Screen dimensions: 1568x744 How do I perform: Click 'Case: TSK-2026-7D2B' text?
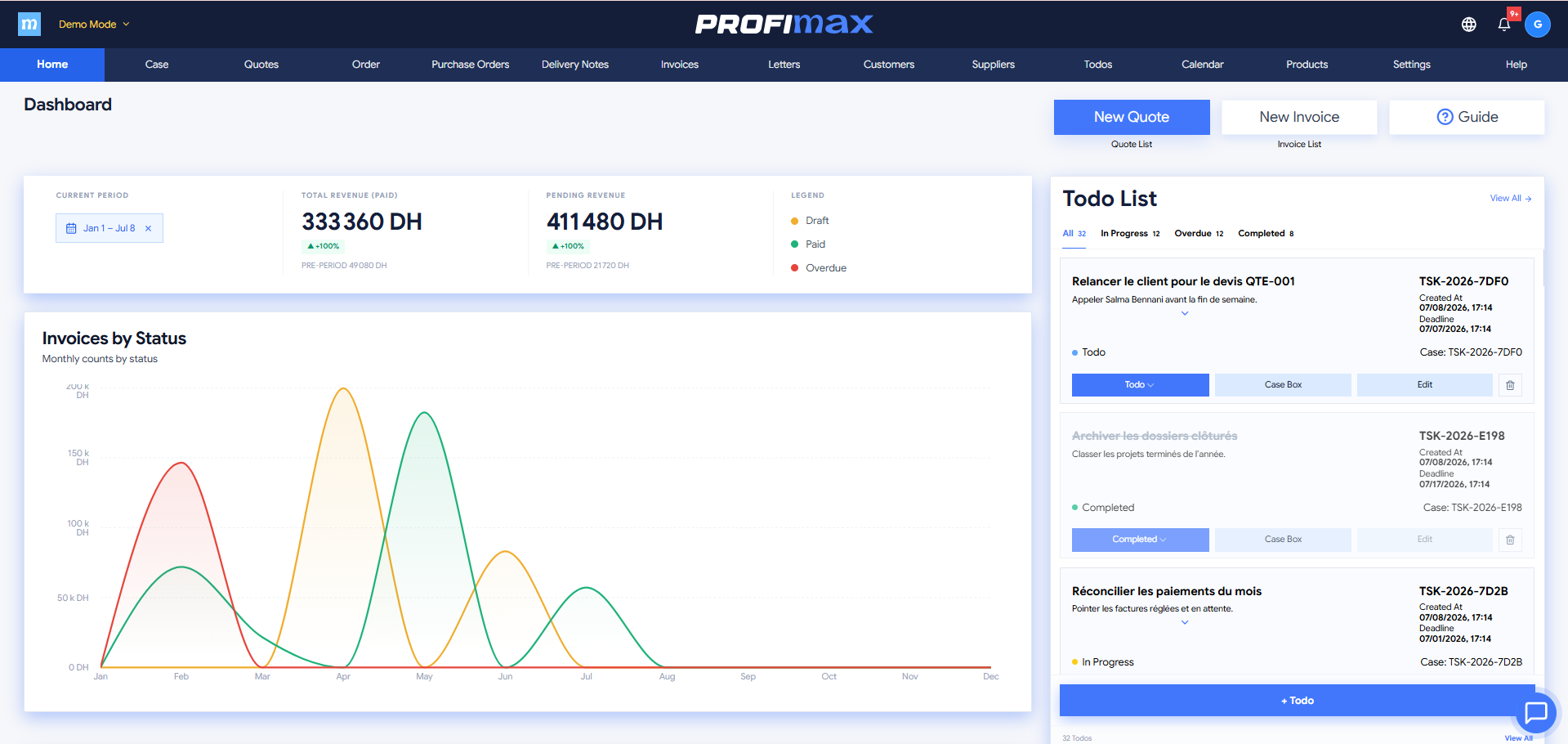pos(1471,662)
